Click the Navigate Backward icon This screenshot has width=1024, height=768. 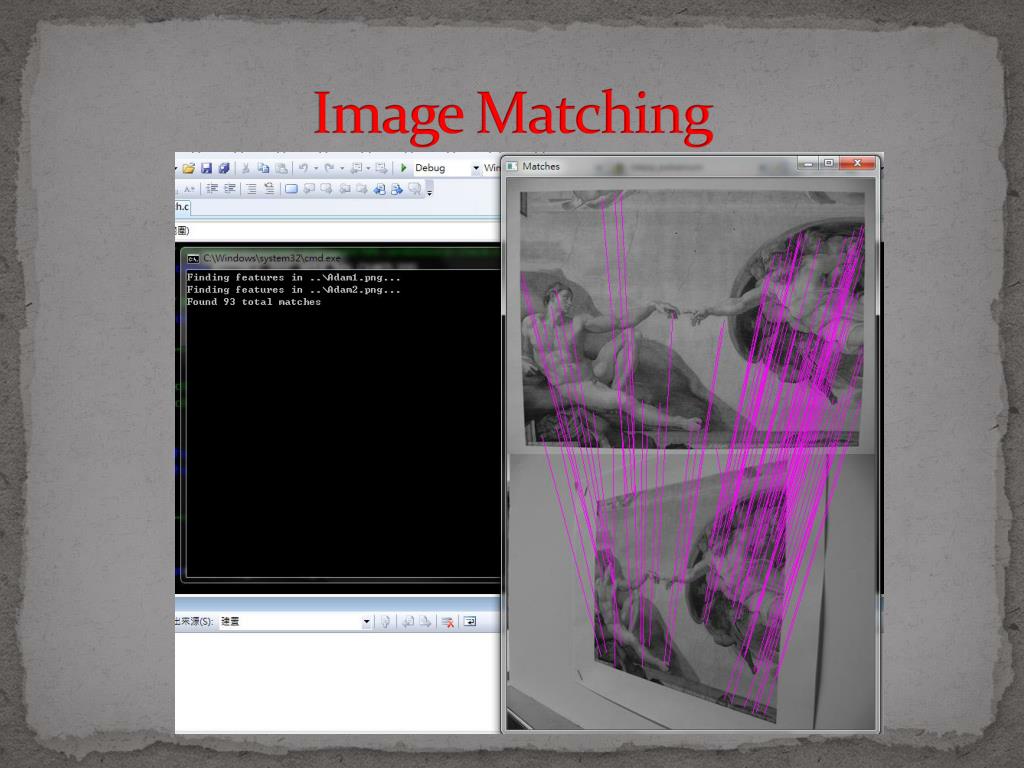[356, 168]
